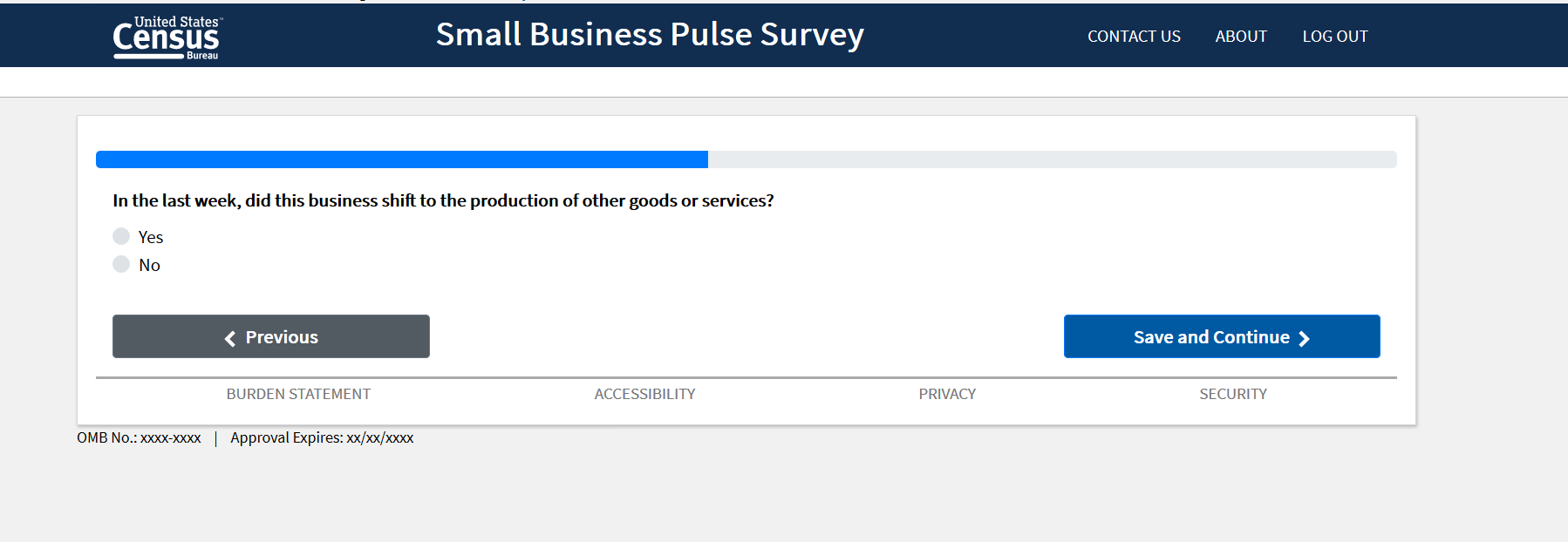Select the Yes radio button
The height and width of the screenshot is (542, 1568).
[121, 236]
